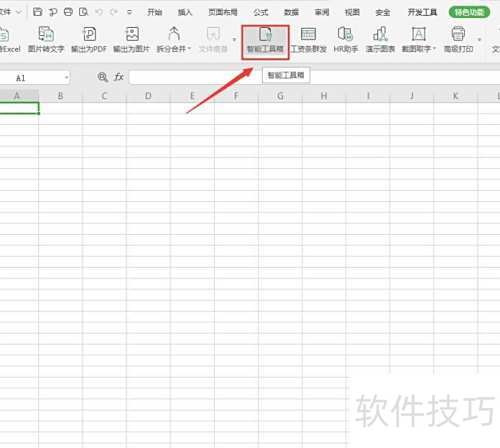The image size is (500, 448).
Task: Select column G header
Action: (280, 96)
